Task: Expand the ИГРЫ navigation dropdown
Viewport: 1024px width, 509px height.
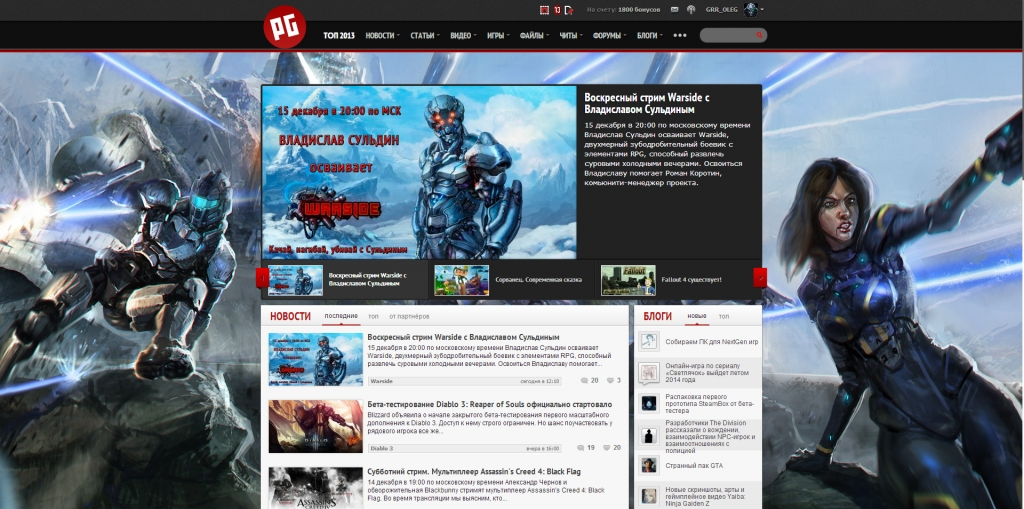Action: click(507, 36)
